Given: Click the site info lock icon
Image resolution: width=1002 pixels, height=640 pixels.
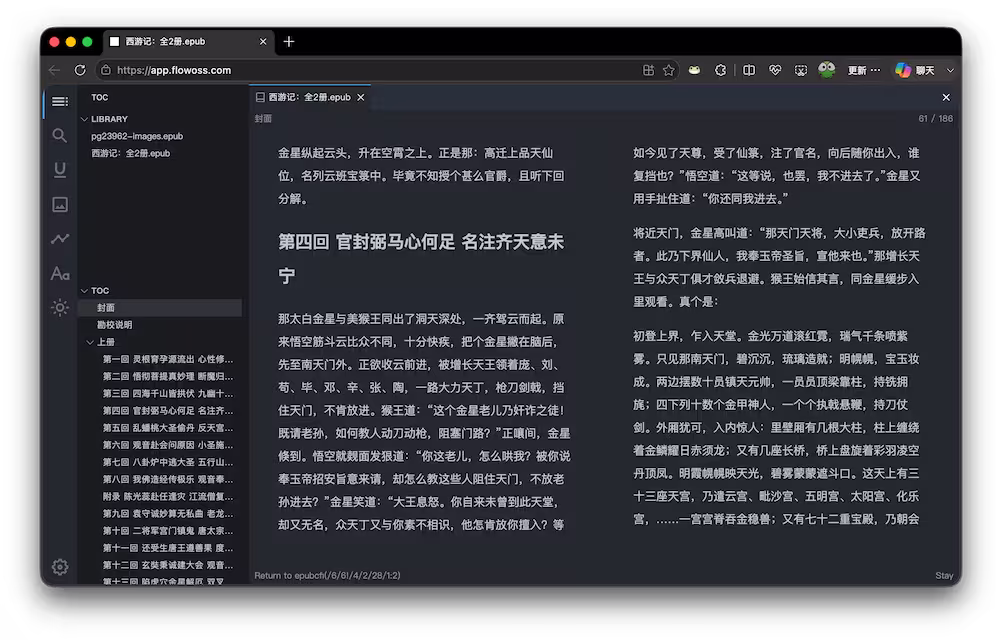Looking at the screenshot, I should pyautogui.click(x=105, y=70).
